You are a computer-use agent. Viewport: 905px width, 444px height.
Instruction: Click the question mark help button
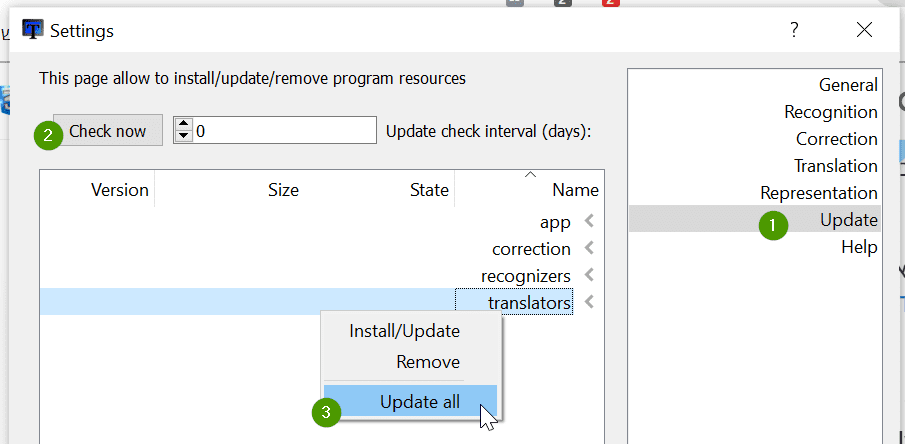coord(794,30)
